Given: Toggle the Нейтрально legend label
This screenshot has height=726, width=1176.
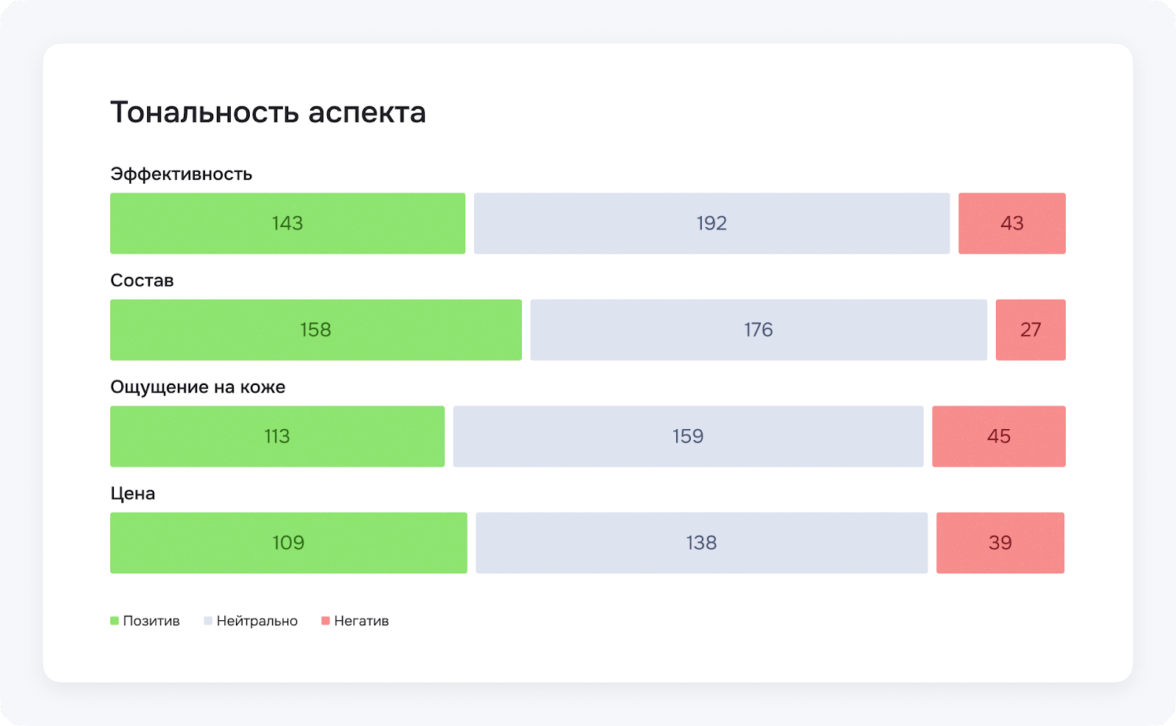Looking at the screenshot, I should point(257,621).
